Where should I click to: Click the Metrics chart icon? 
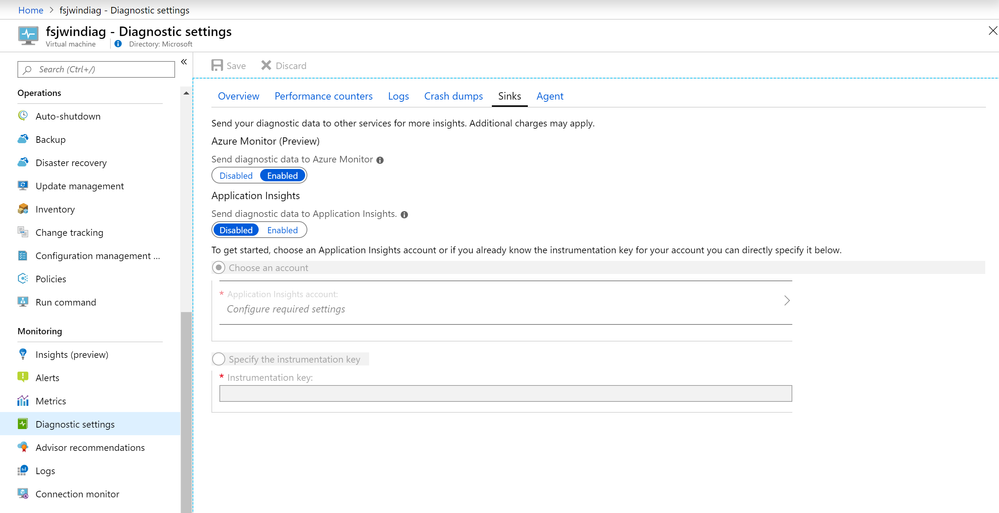[x=23, y=401]
